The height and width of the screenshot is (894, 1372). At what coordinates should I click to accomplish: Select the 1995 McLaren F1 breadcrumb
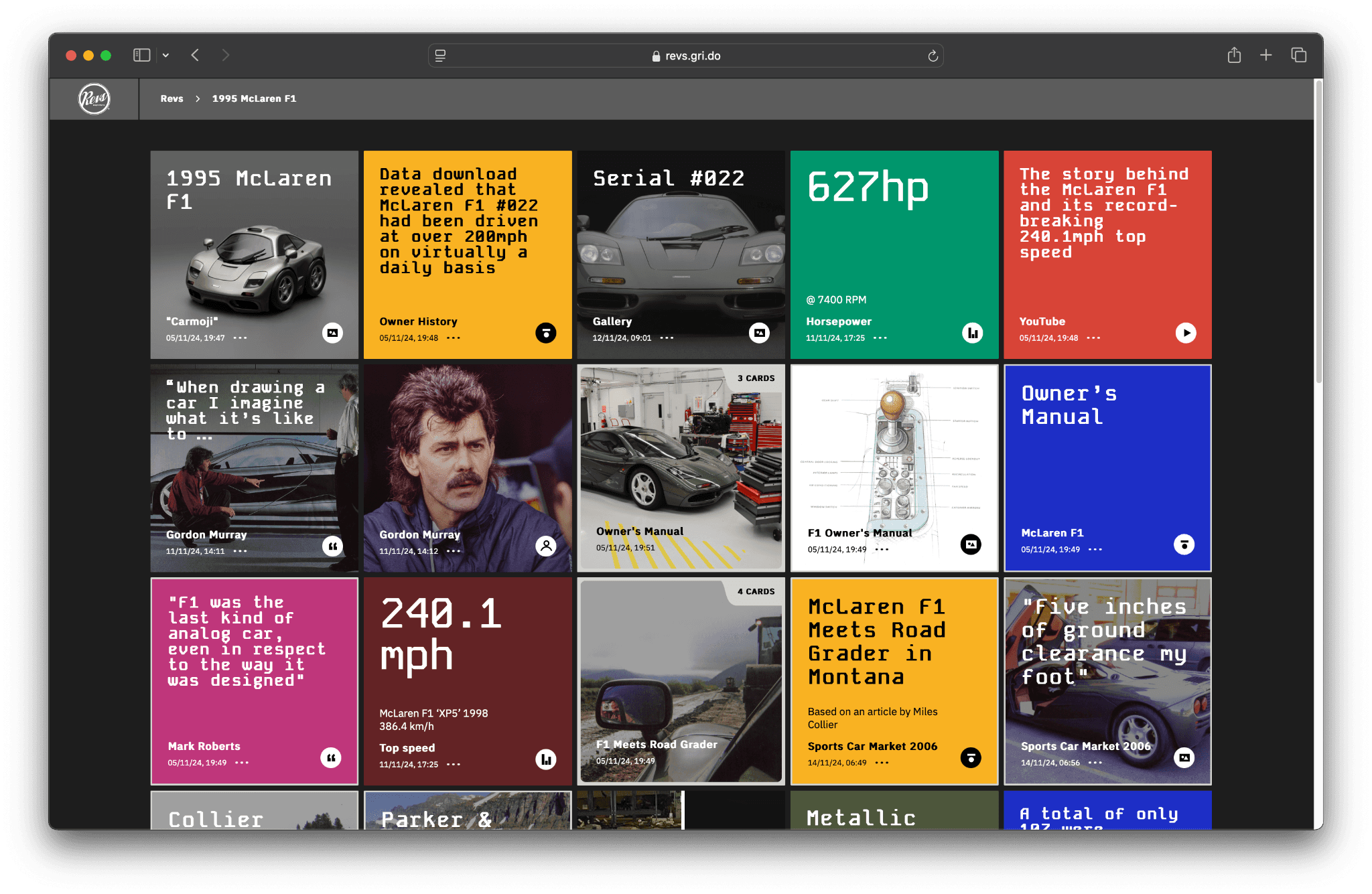(254, 98)
